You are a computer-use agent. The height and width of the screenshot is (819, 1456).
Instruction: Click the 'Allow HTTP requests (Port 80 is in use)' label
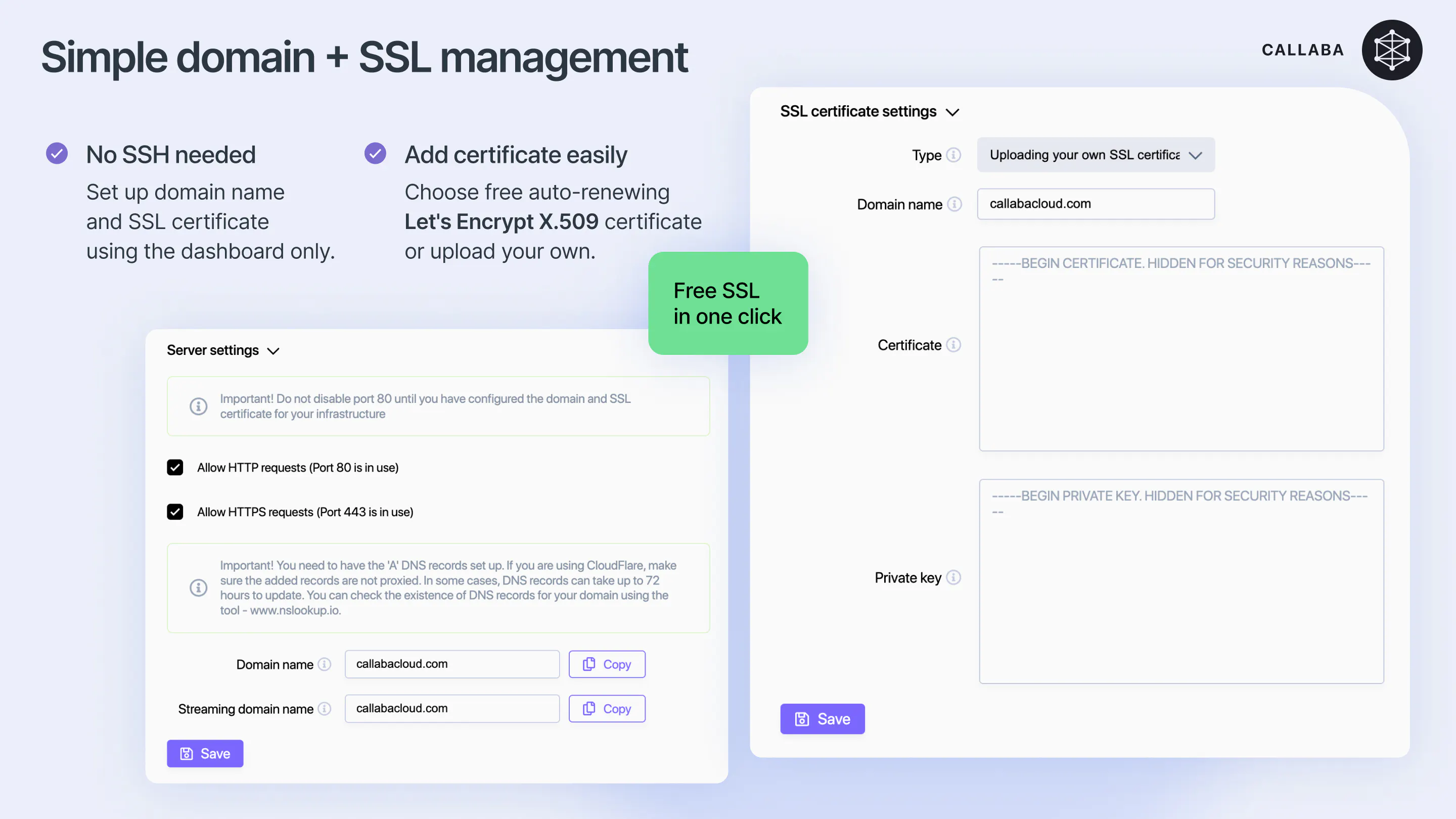click(298, 468)
